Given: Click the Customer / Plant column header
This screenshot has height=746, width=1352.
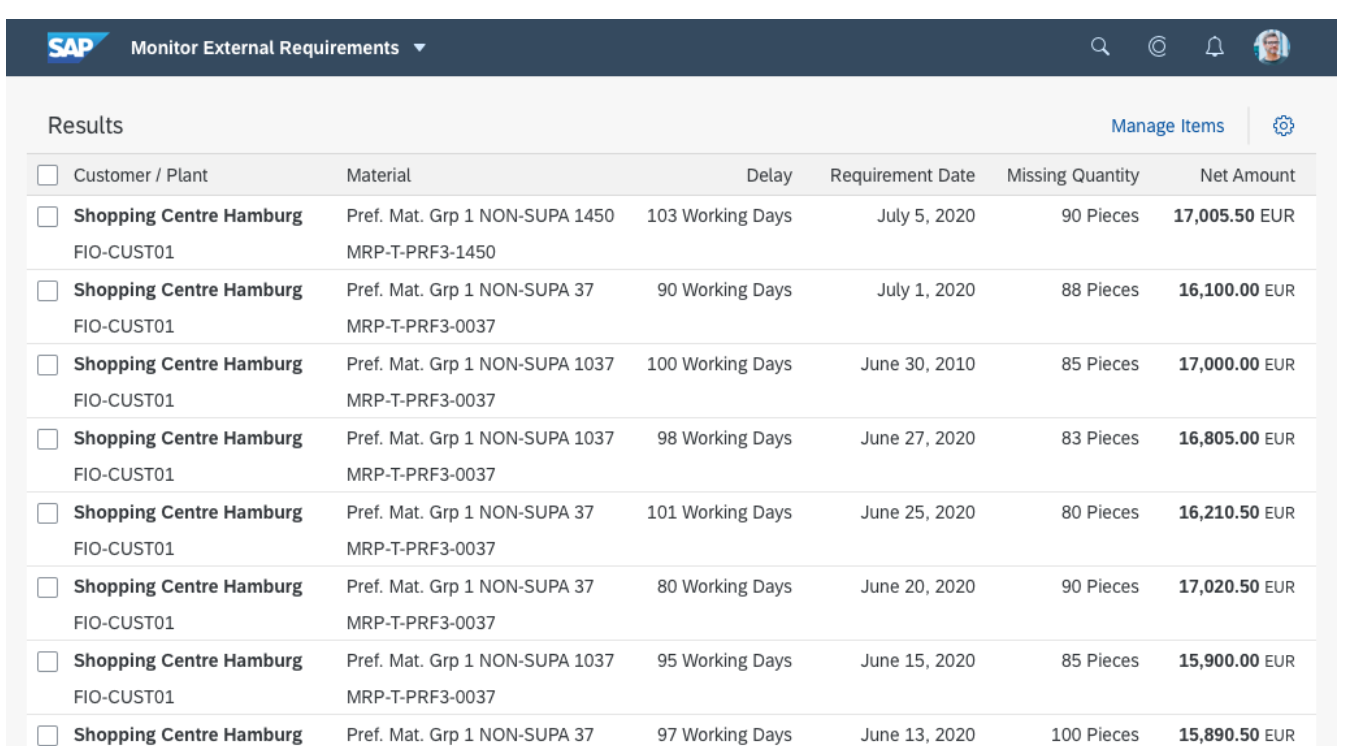Looking at the screenshot, I should click(141, 175).
